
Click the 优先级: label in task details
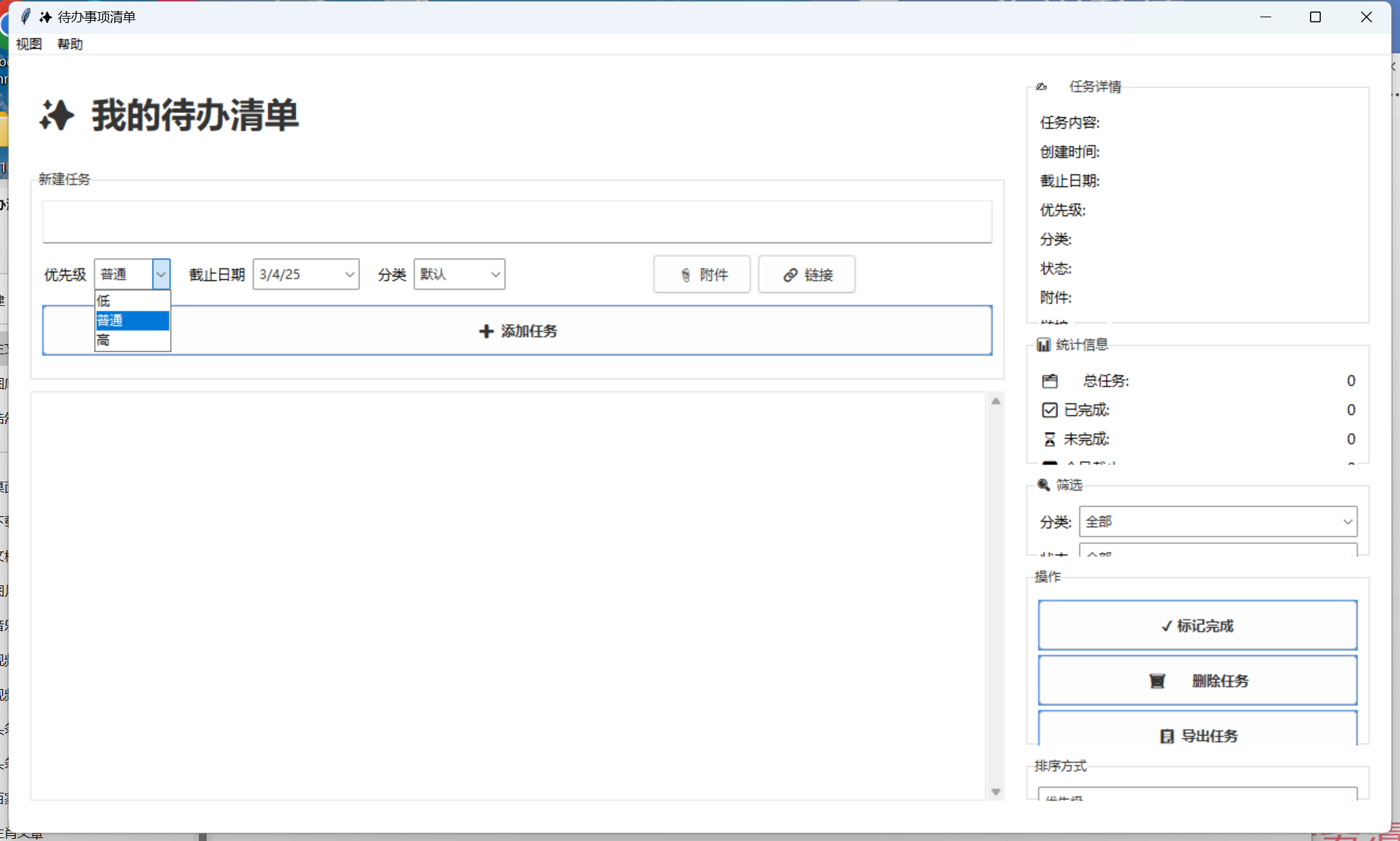pyautogui.click(x=1062, y=210)
